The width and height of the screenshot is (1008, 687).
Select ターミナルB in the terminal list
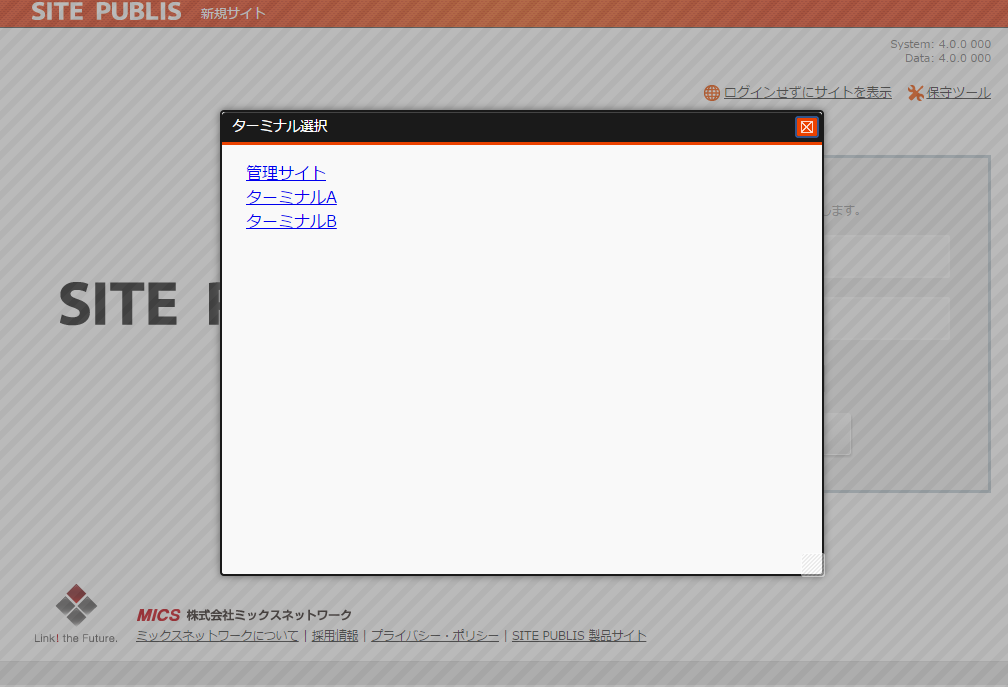[x=291, y=221]
